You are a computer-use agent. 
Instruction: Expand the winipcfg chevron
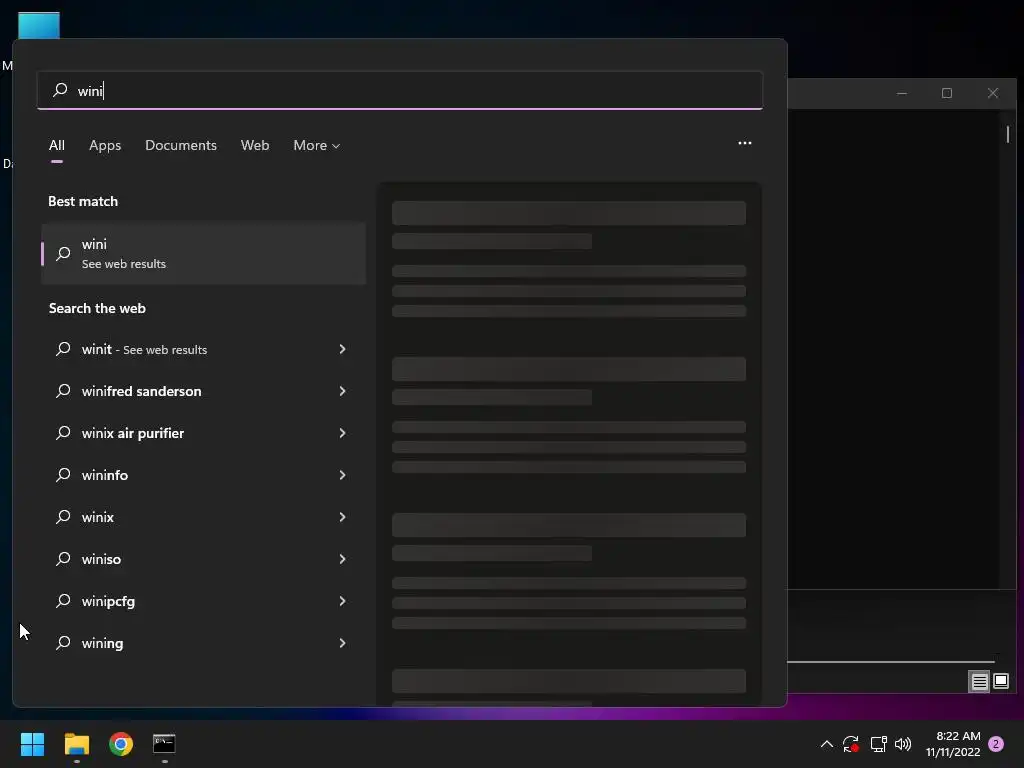[x=342, y=601]
